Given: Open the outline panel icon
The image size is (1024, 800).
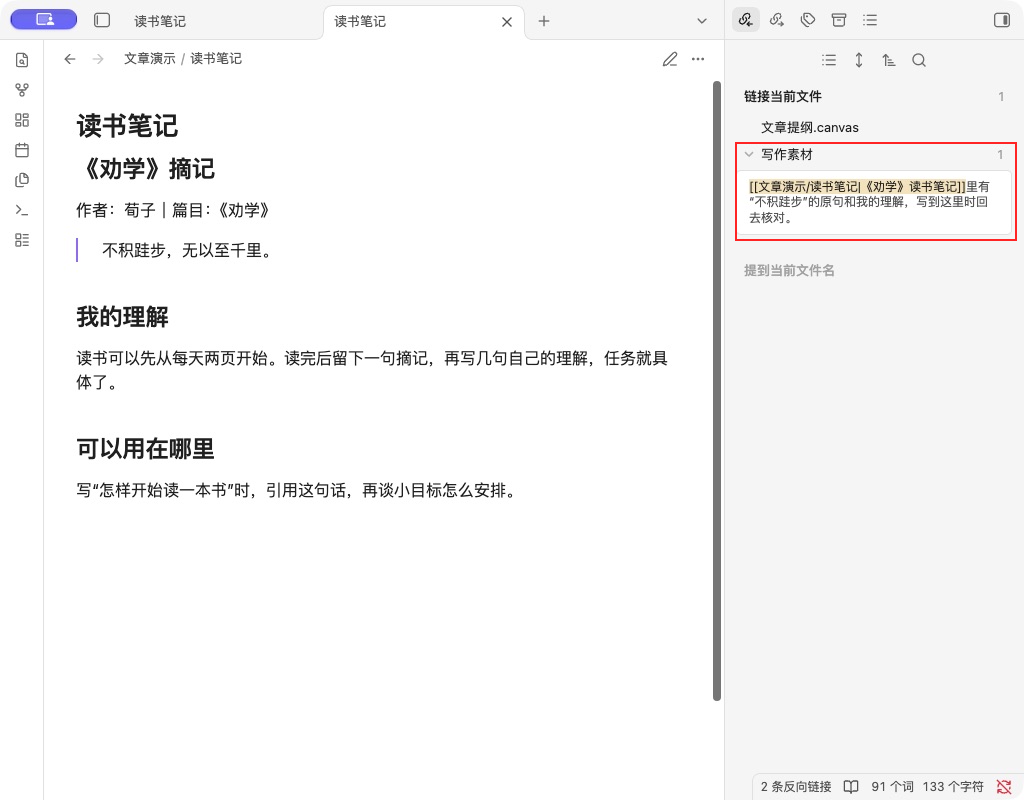Looking at the screenshot, I should click(x=870, y=20).
